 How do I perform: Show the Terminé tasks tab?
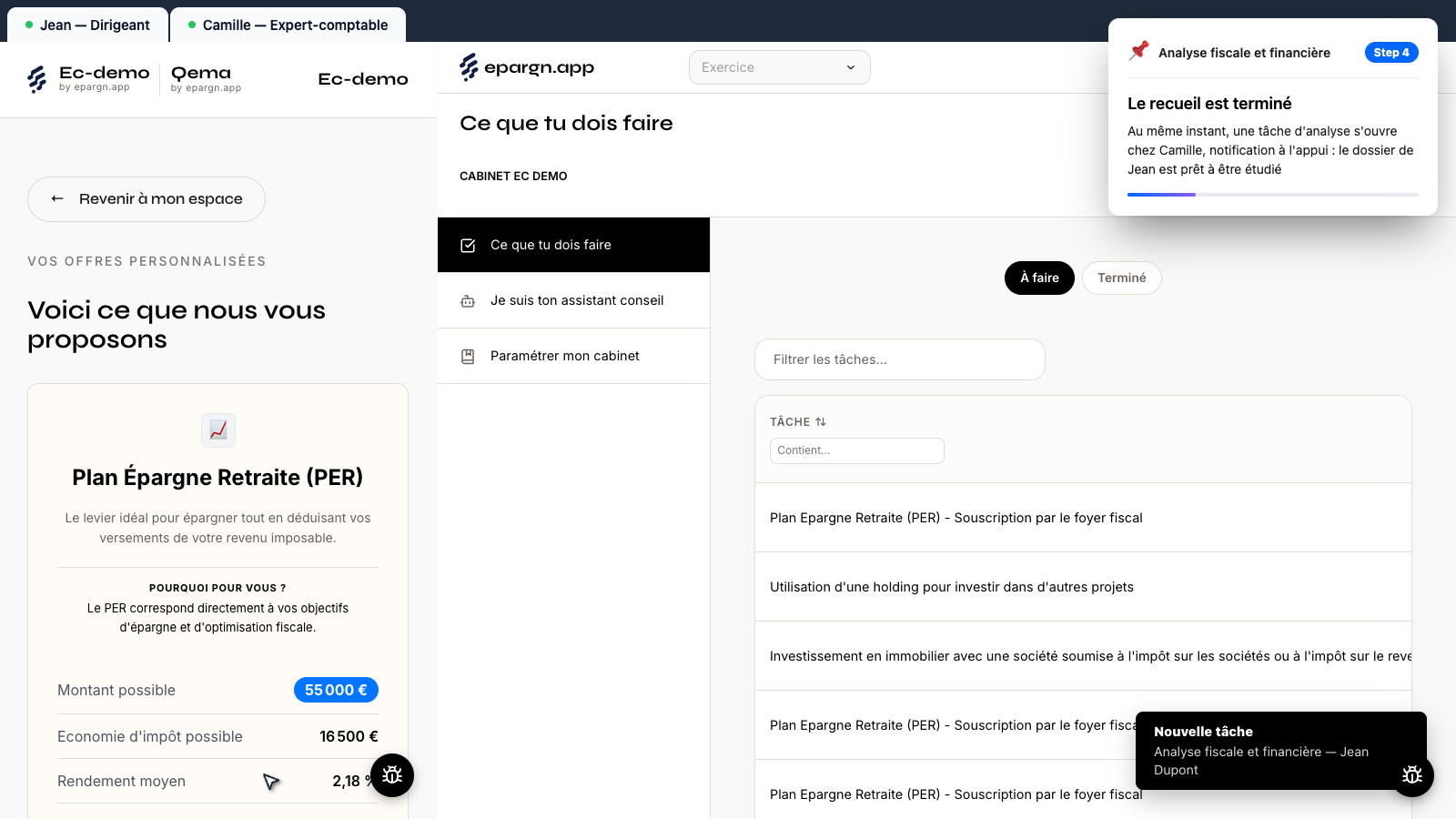click(x=1121, y=278)
